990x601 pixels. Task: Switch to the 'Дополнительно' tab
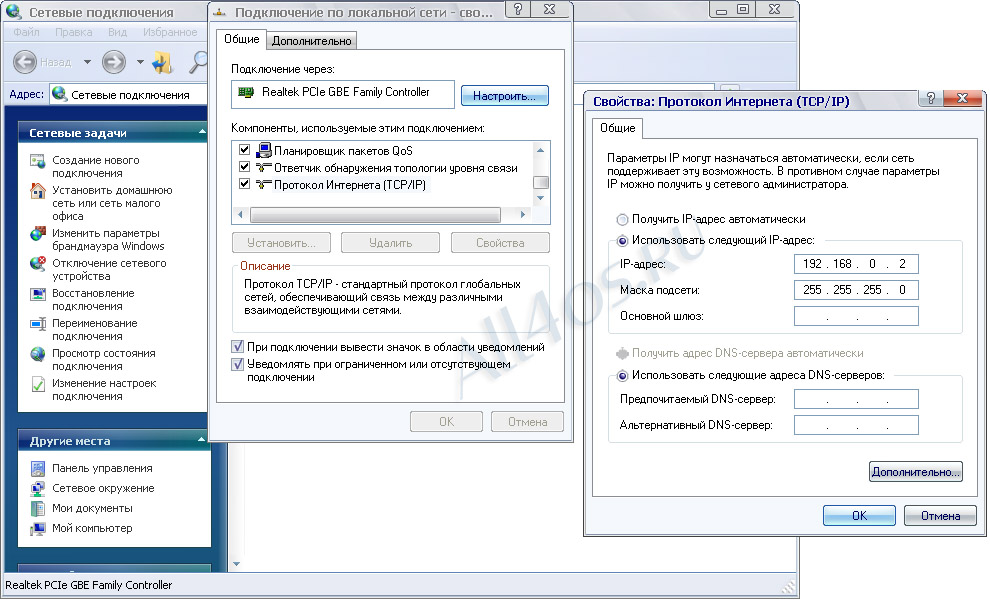[x=311, y=41]
